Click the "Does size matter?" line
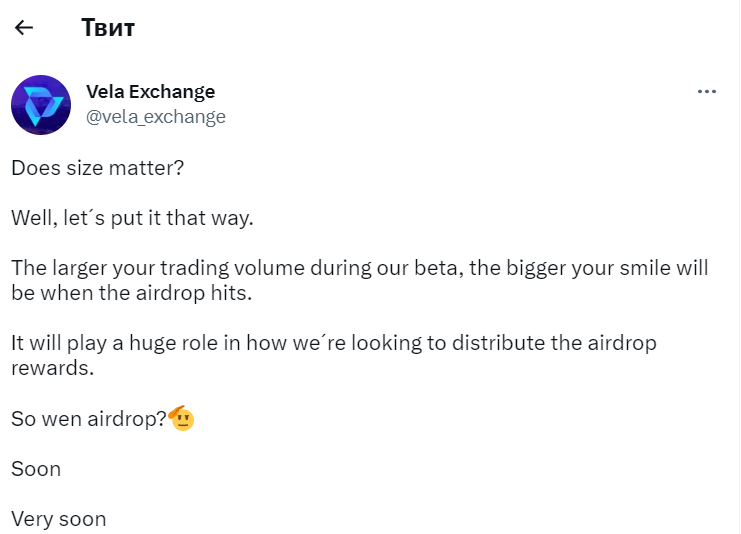This screenshot has width=741, height=534. [x=98, y=168]
